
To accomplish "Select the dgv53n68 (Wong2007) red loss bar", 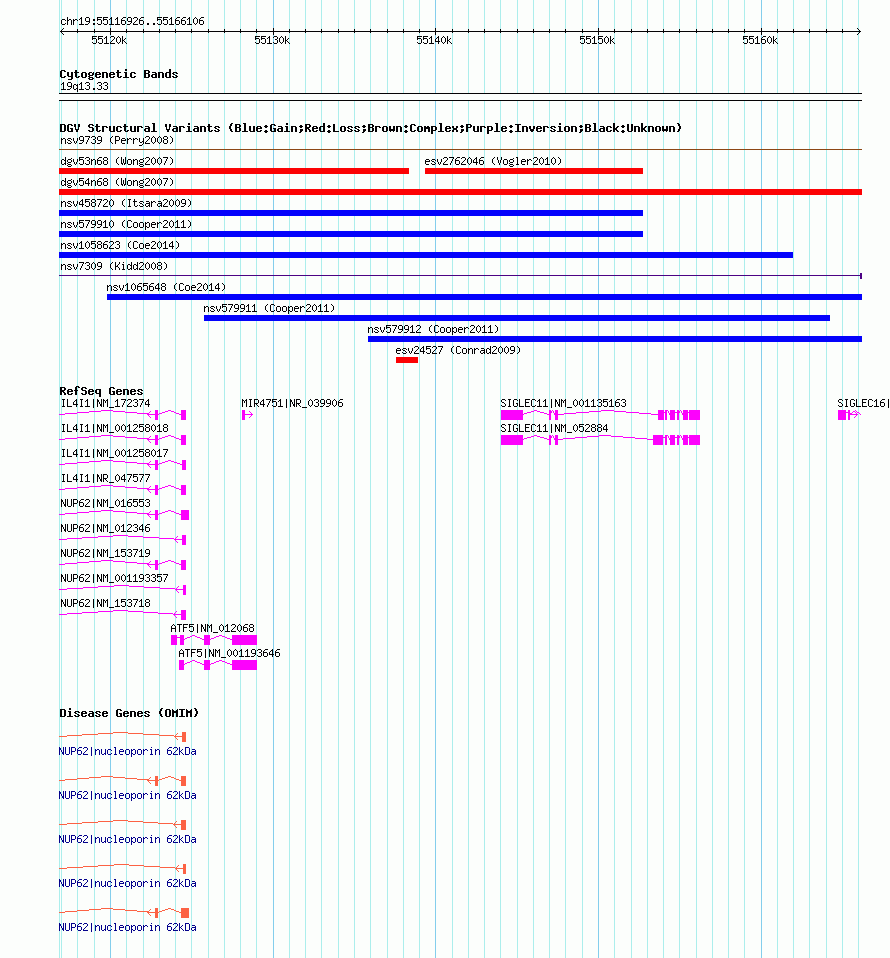I will pos(234,171).
